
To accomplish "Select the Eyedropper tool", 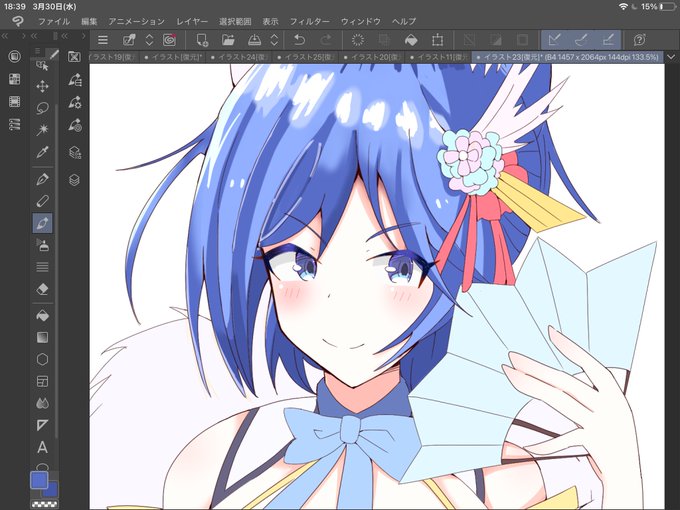I will tap(42, 152).
